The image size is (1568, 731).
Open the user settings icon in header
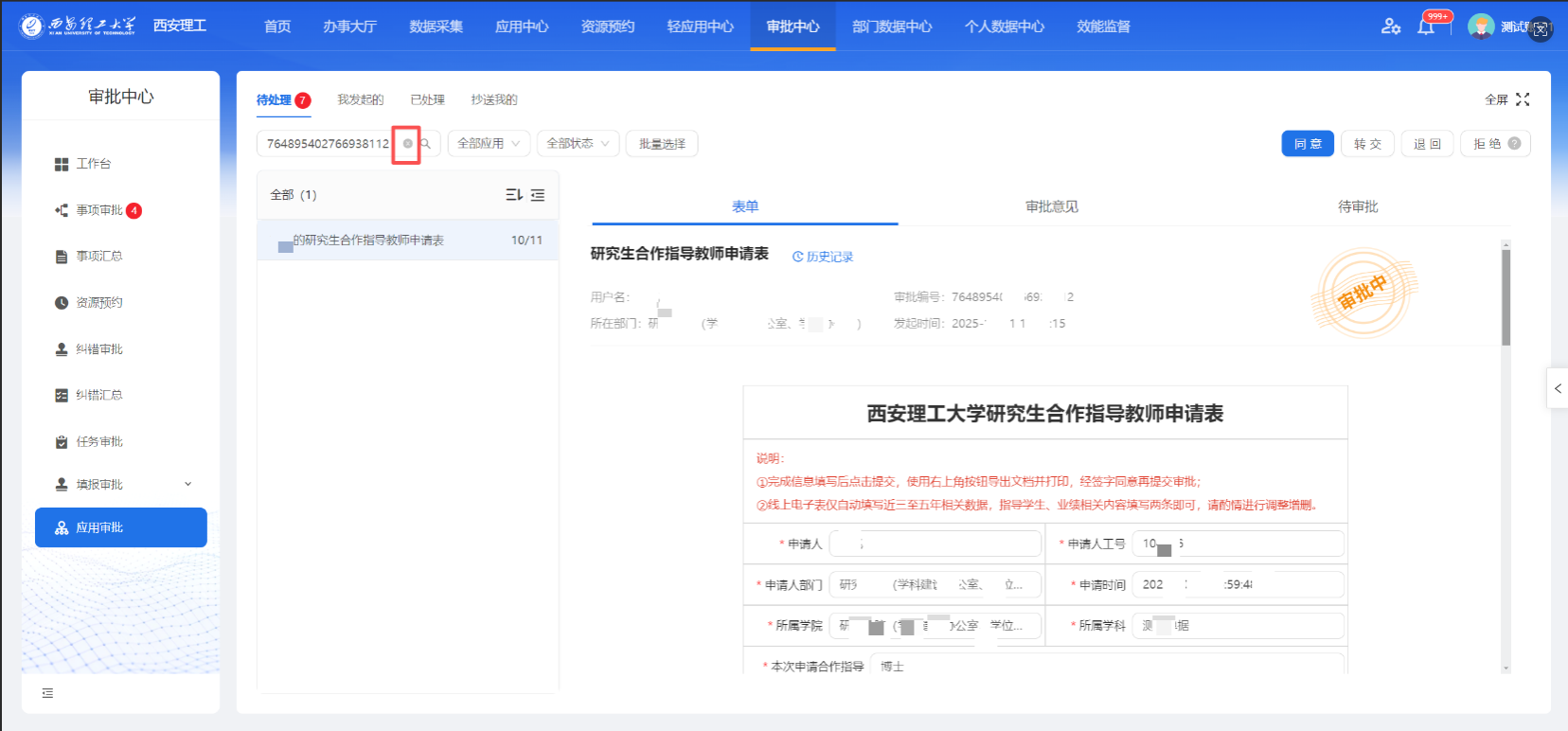click(x=1390, y=27)
